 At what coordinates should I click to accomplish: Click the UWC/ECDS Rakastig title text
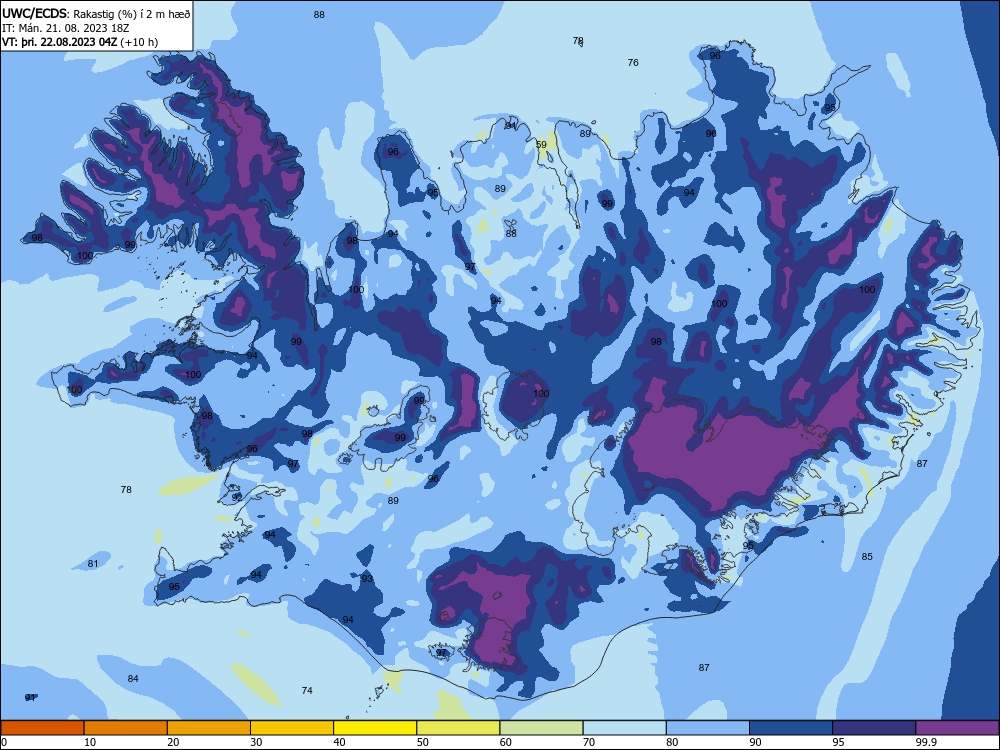96,13
